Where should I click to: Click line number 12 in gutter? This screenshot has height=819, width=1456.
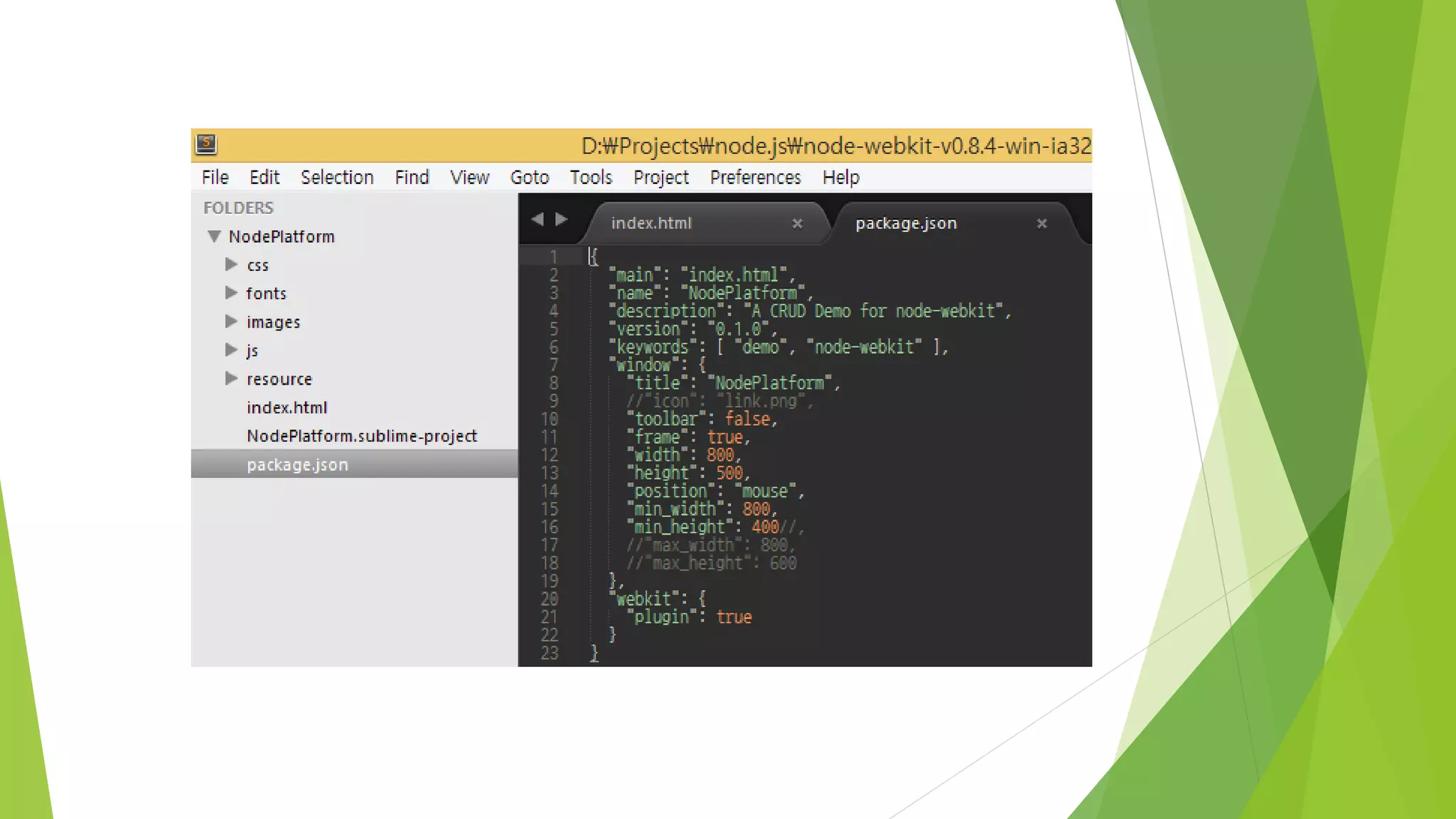[x=549, y=455]
